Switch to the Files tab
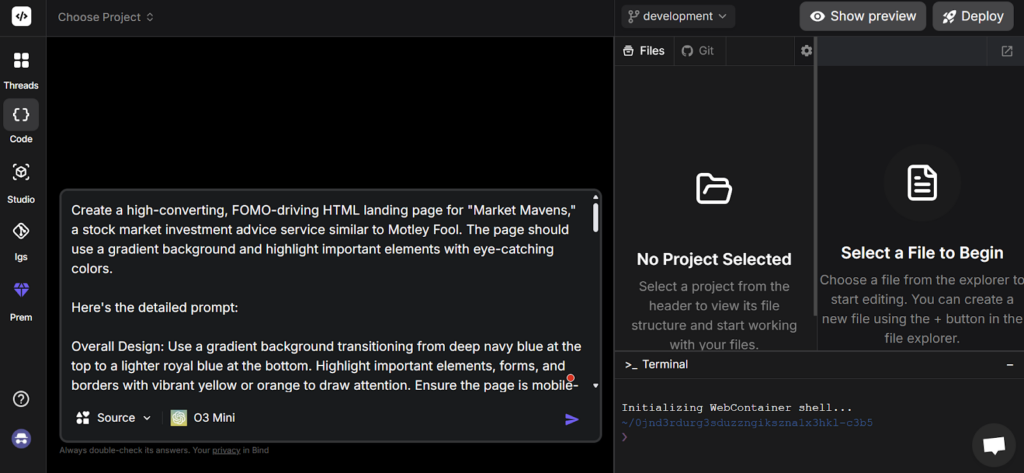This screenshot has width=1024, height=473. point(644,51)
